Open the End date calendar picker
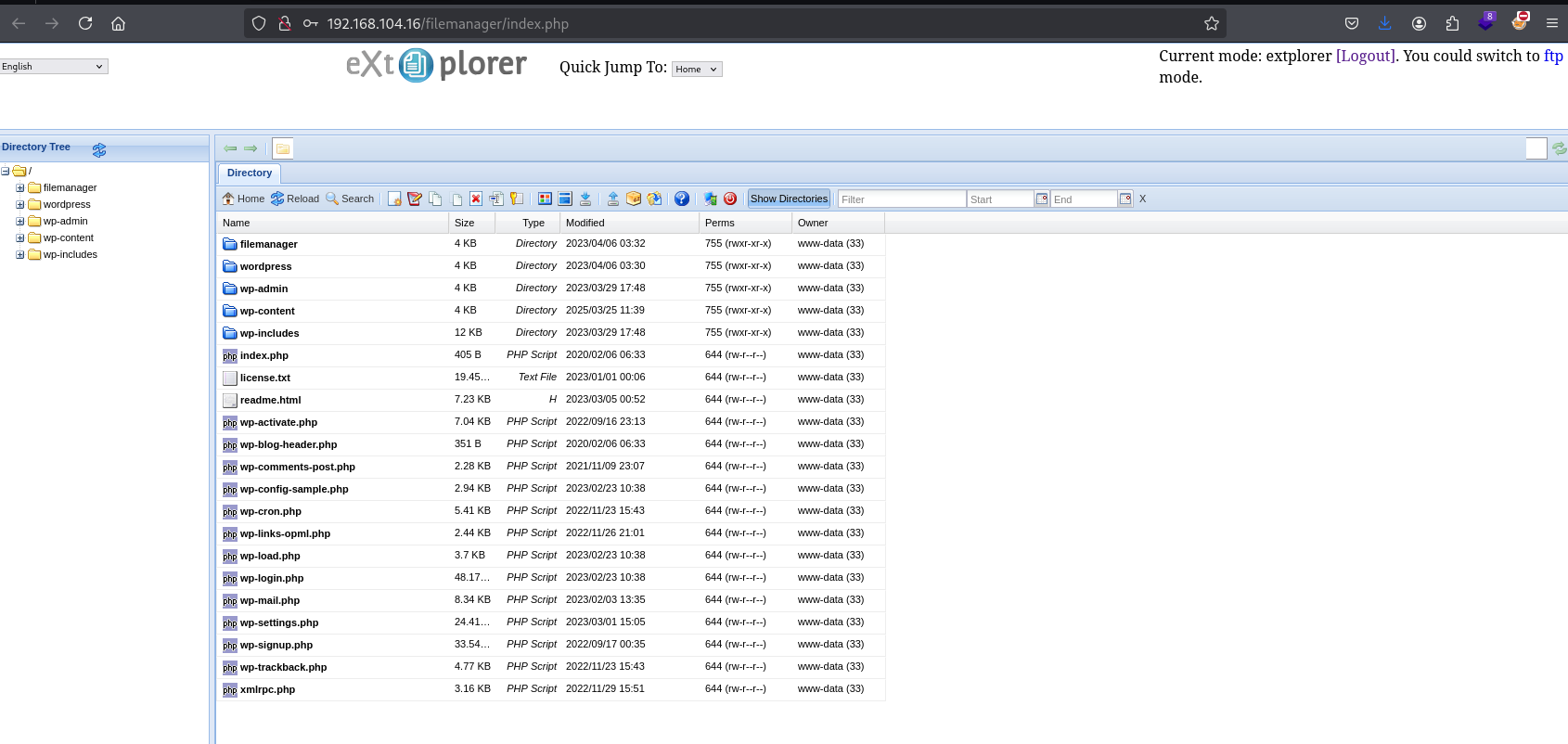 click(1125, 199)
